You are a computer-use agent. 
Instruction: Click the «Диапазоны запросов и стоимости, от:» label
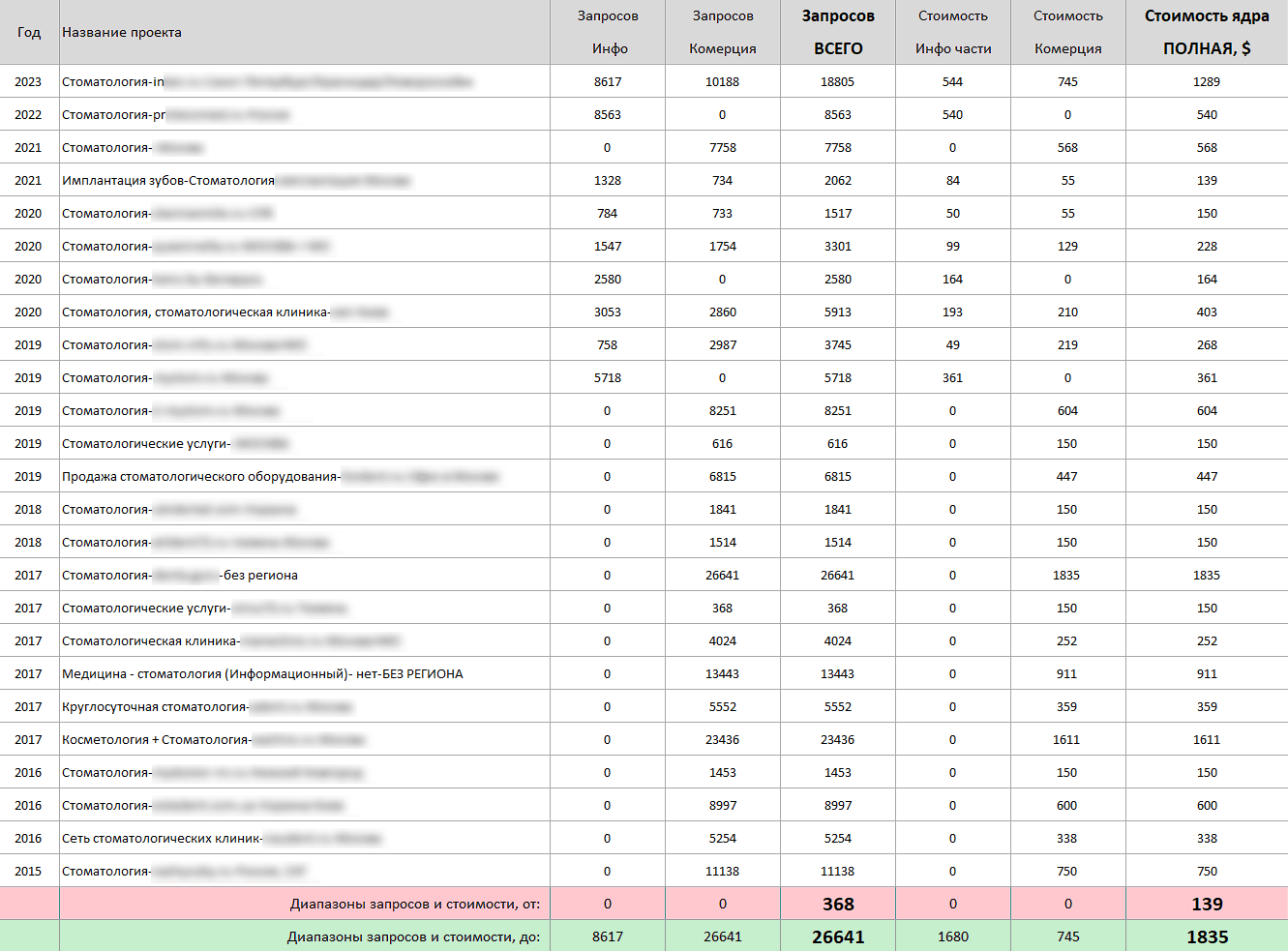(416, 904)
